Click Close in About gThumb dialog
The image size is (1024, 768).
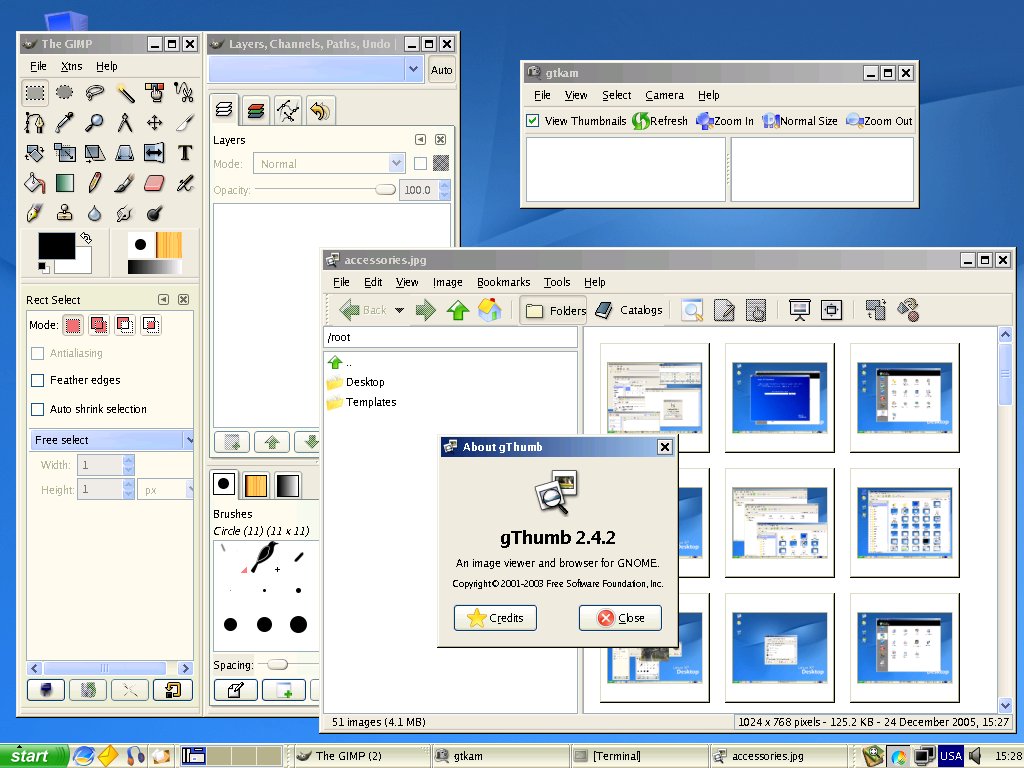tap(620, 618)
